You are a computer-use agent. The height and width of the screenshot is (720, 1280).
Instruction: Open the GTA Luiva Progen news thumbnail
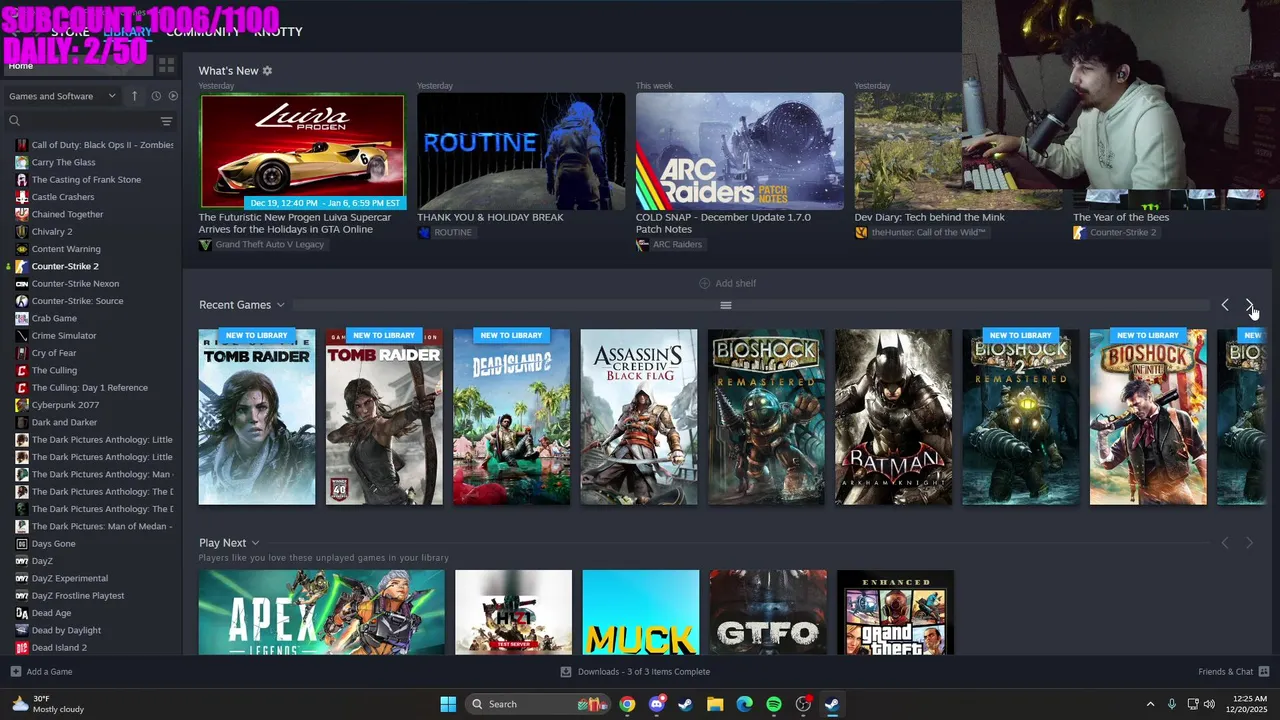[x=302, y=151]
